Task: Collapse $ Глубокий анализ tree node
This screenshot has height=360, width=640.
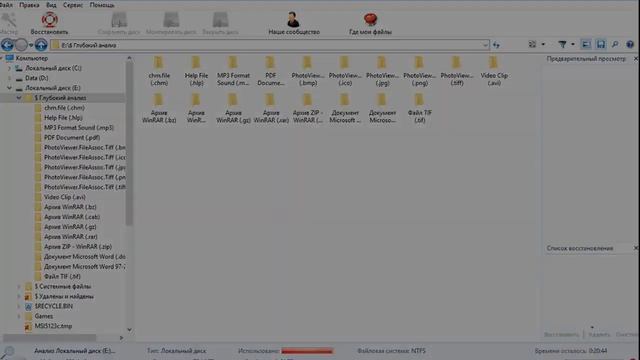Action: click(19, 98)
